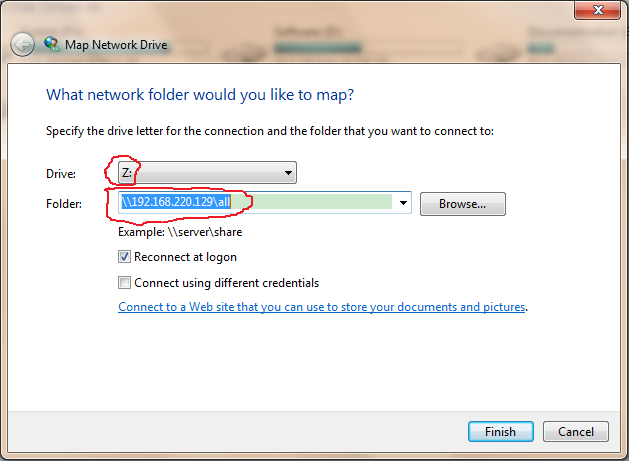
Task: Click the 'Reconnect at logon' label text
Action: pos(185,257)
